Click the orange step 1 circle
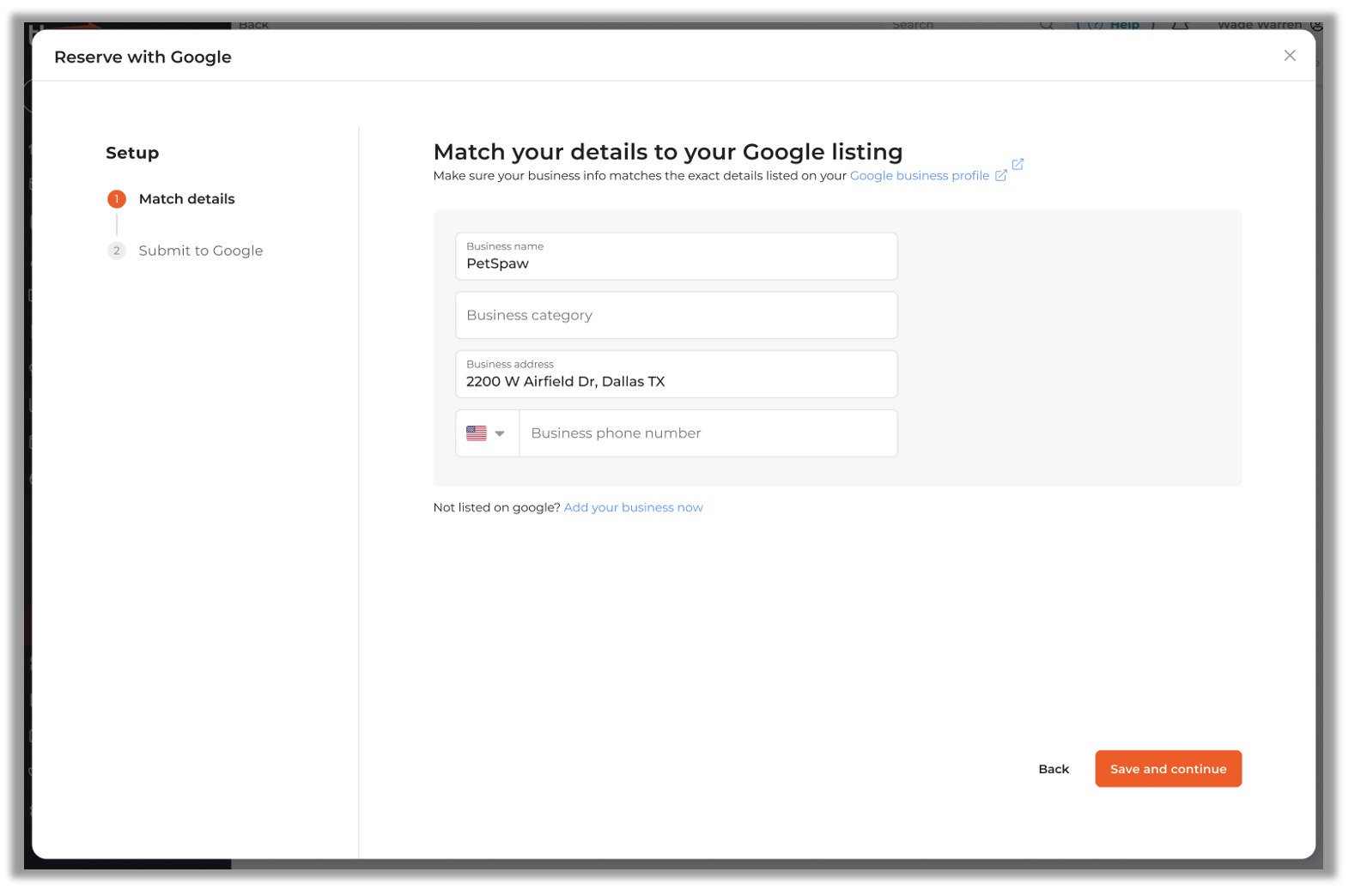This screenshot has width=1355, height=896. pyautogui.click(x=117, y=199)
